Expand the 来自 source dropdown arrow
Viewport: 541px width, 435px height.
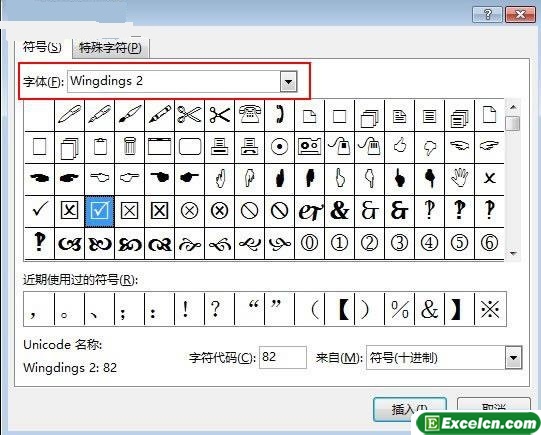coord(514,357)
